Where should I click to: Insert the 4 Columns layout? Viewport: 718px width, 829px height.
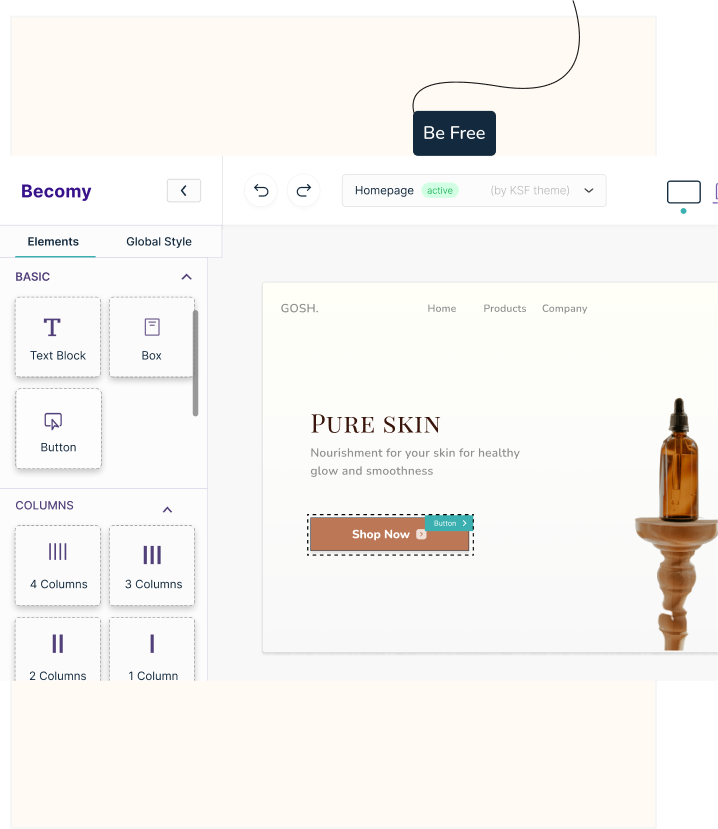coord(58,565)
